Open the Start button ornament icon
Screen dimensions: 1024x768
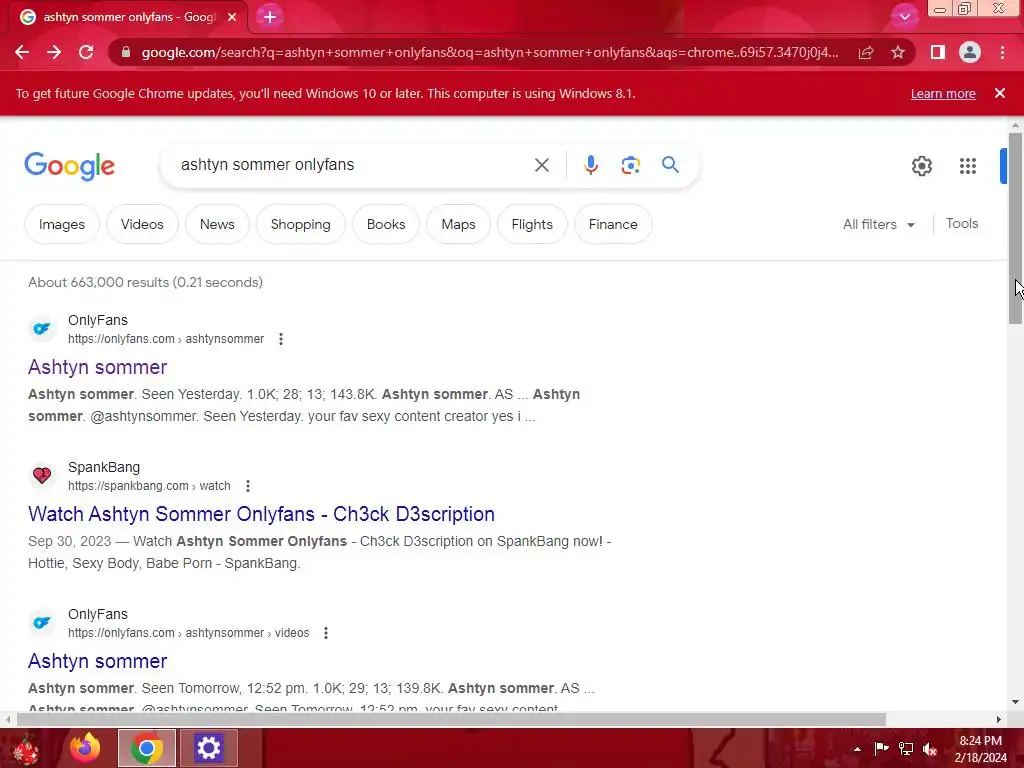click(x=26, y=749)
